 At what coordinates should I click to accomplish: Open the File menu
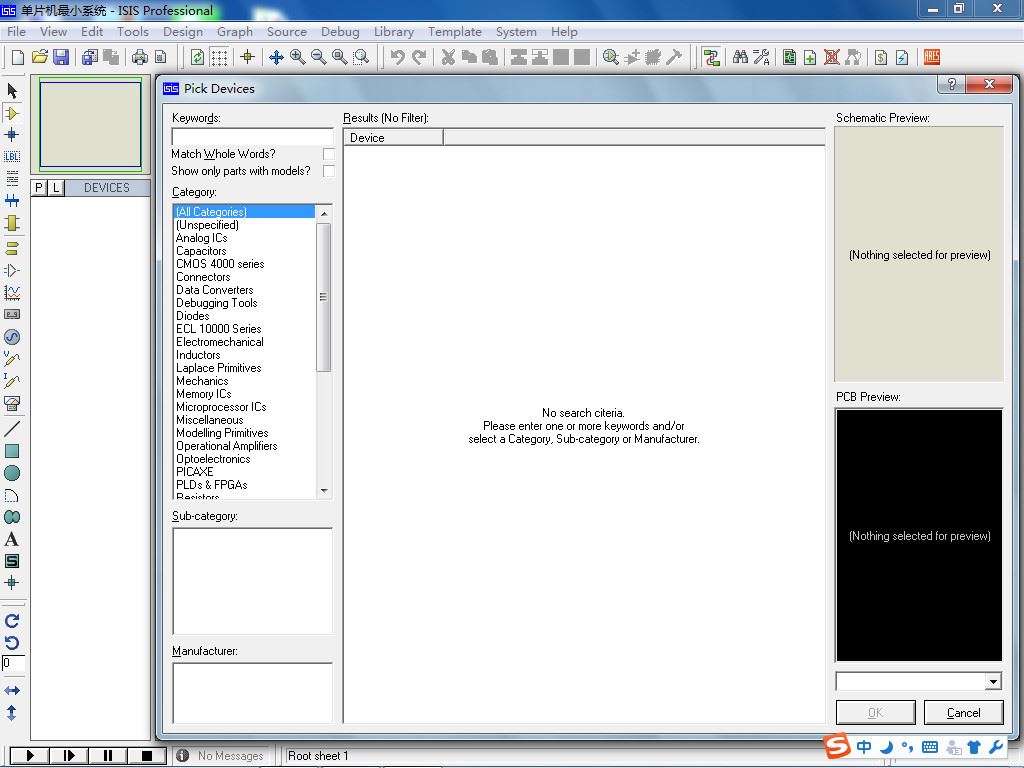pyautogui.click(x=16, y=31)
